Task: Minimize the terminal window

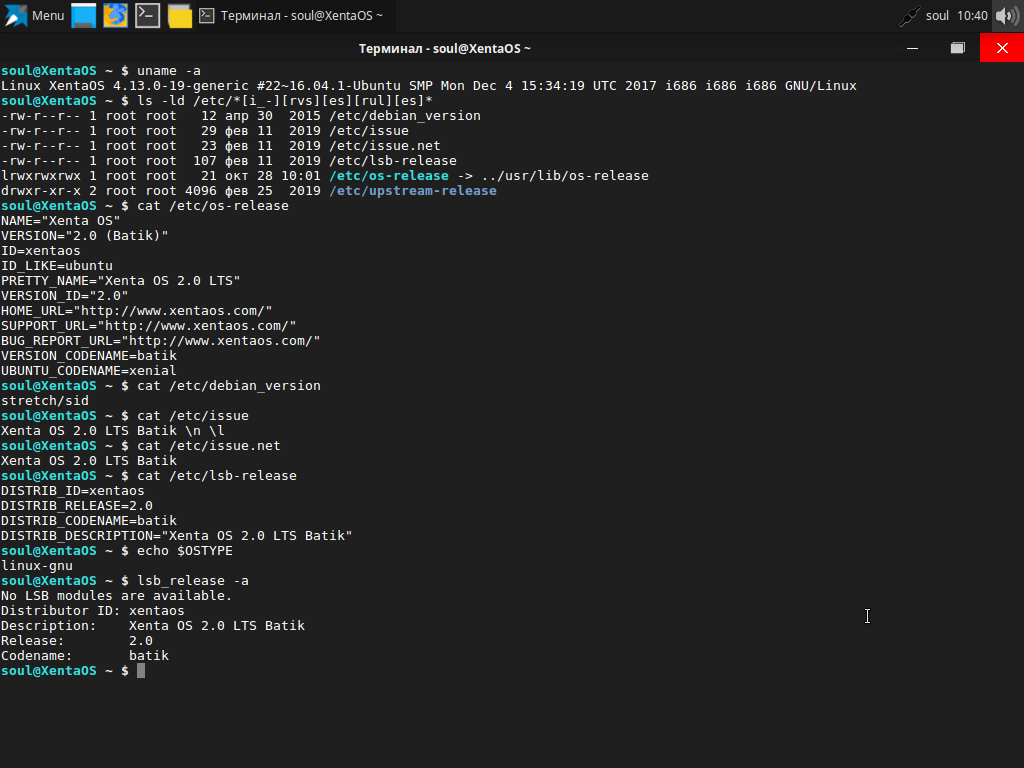Action: click(912, 48)
